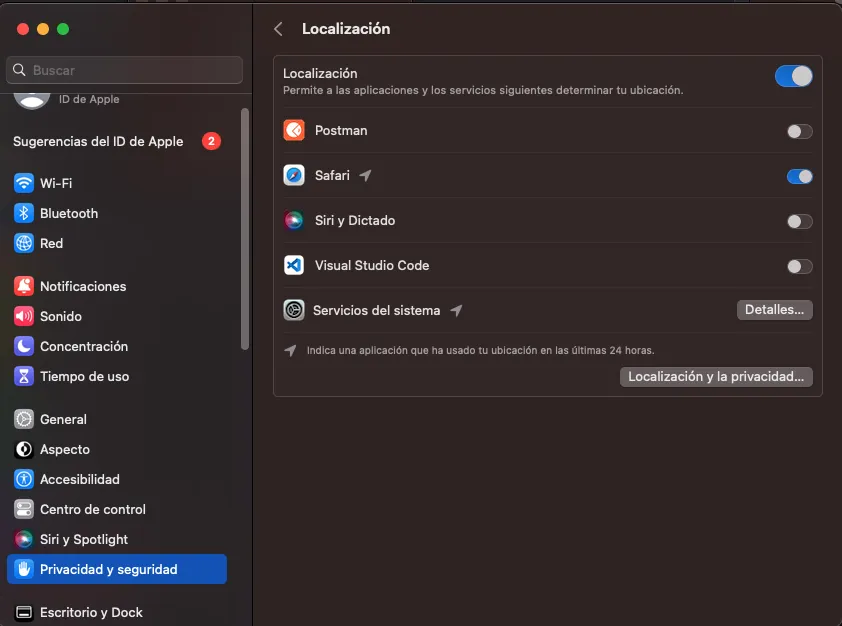Click the green zoom window button
The height and width of the screenshot is (626, 842).
pos(63,29)
